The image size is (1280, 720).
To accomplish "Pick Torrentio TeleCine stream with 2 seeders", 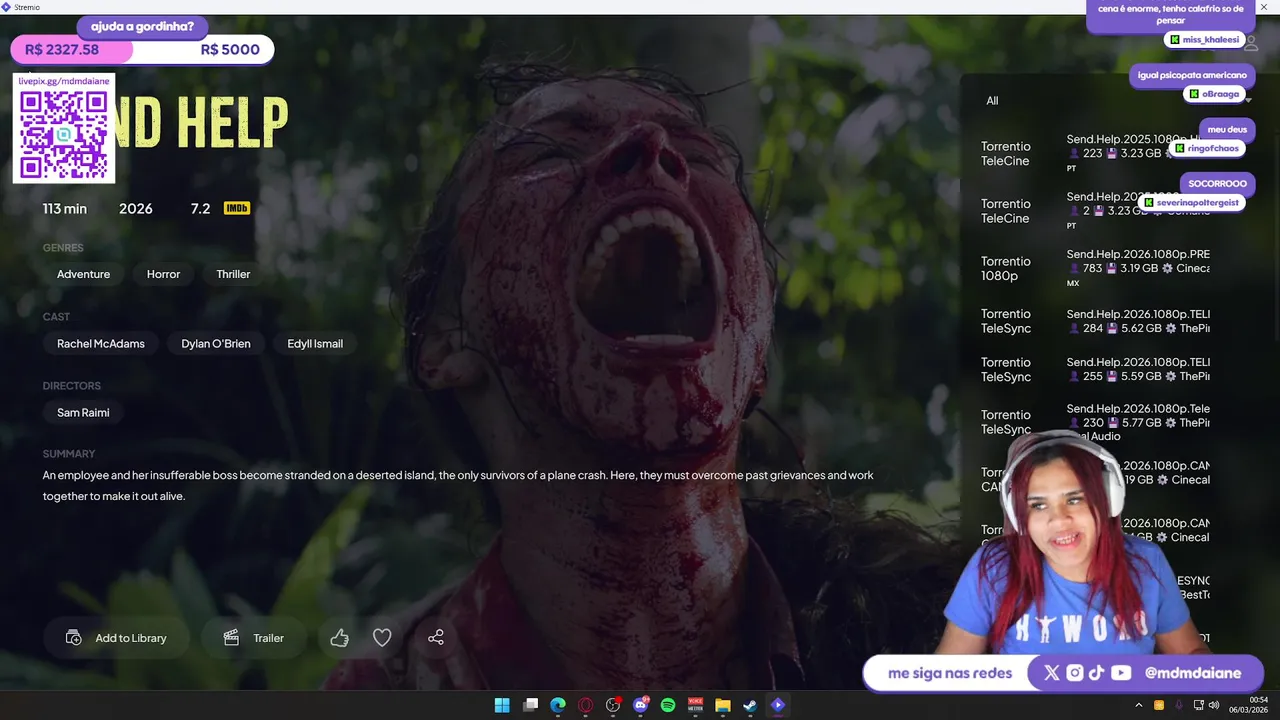I will tap(1095, 210).
